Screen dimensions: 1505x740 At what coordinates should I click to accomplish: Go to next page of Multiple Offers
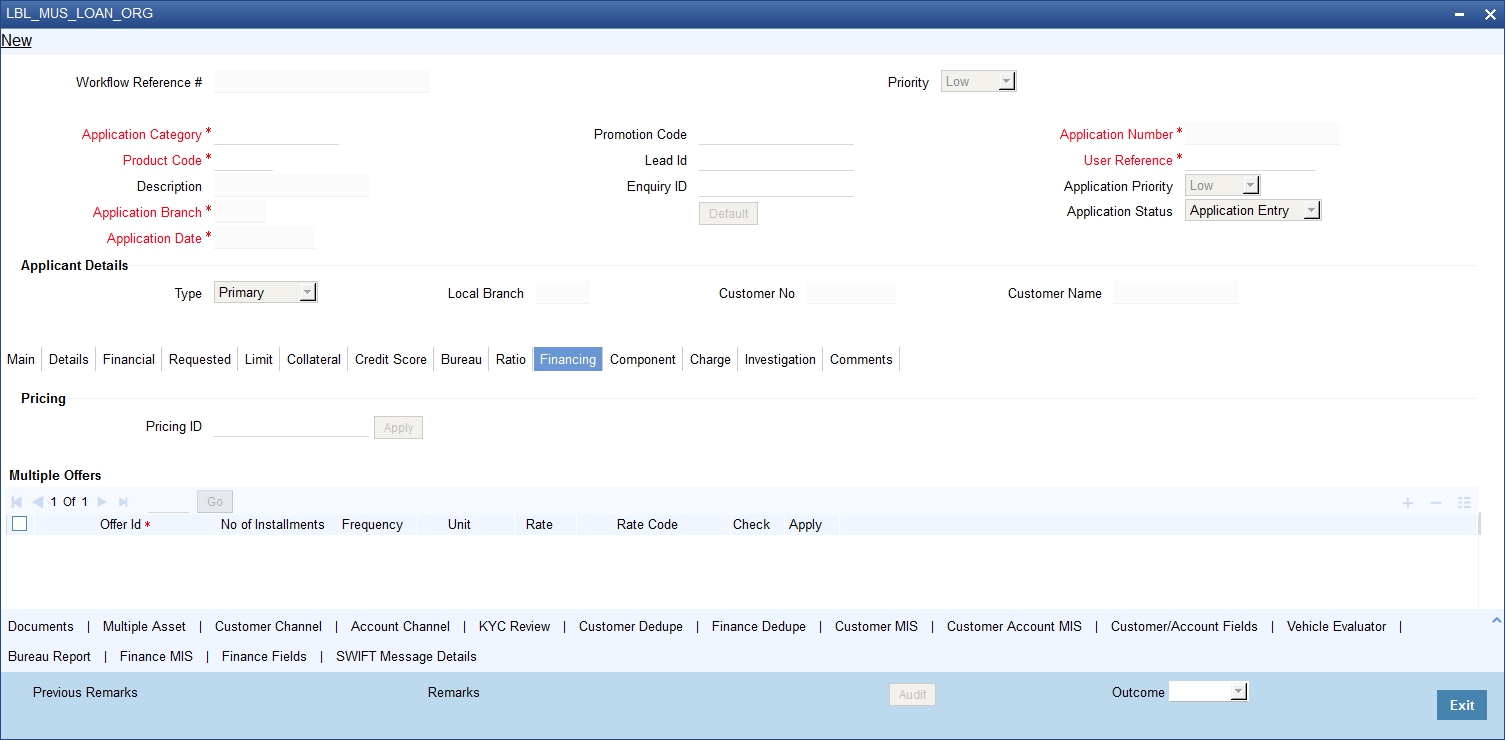tap(102, 502)
